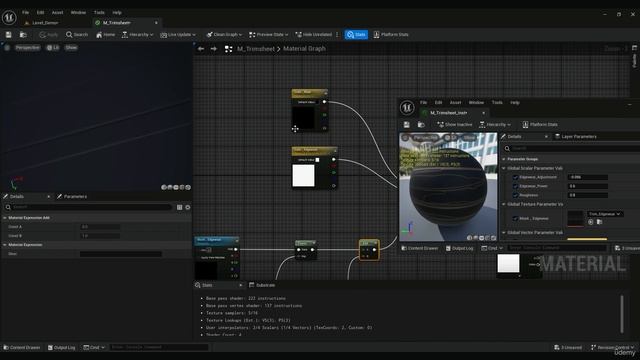Viewport: 640px width, 360px height.
Task: Click the M_Trimsheet breadcrumb link
Action: (x=256, y=49)
